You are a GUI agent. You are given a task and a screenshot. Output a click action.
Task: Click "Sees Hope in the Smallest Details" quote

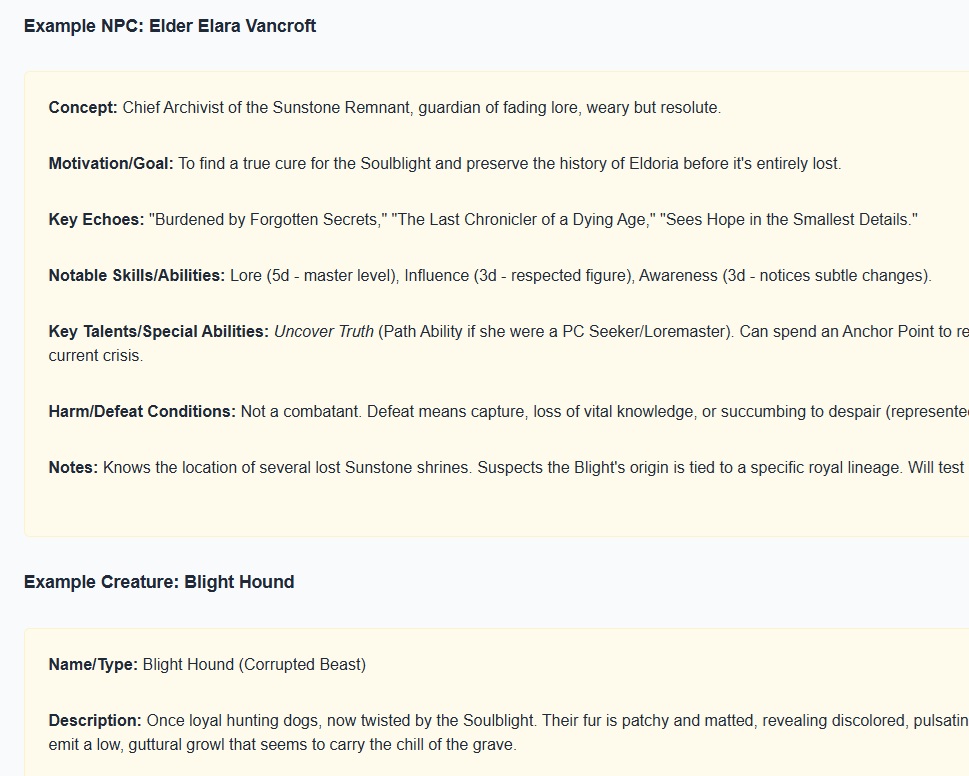(789, 219)
